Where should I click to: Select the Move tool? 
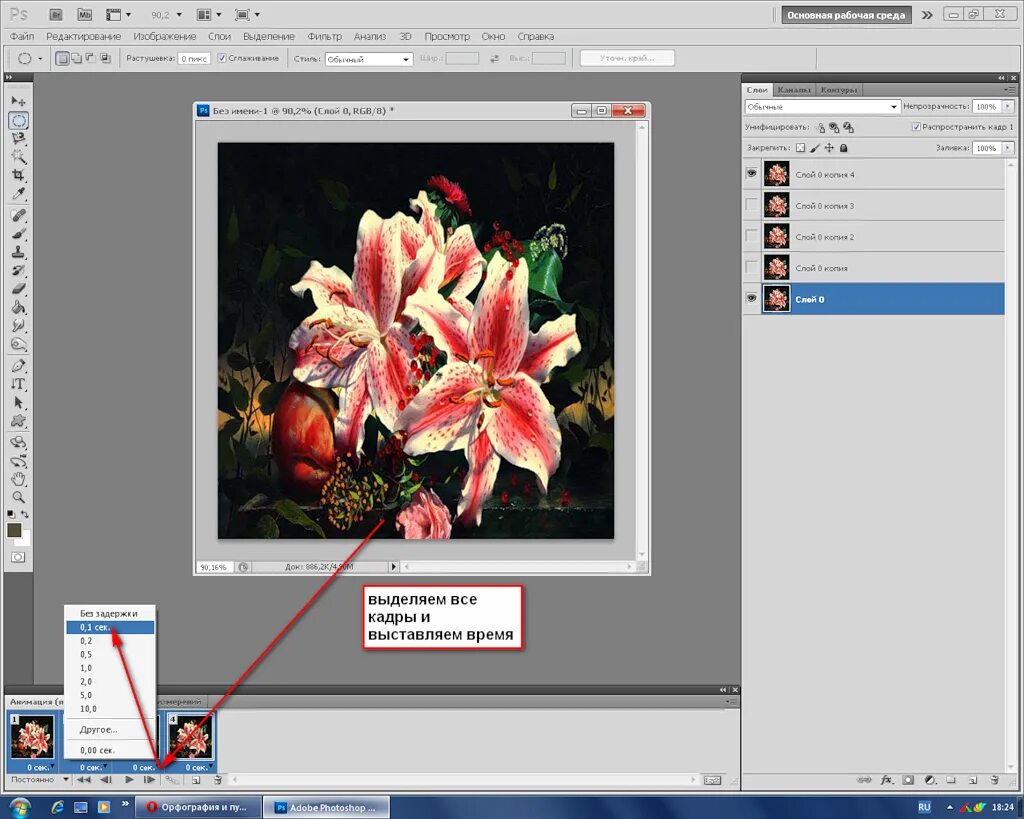click(x=18, y=101)
